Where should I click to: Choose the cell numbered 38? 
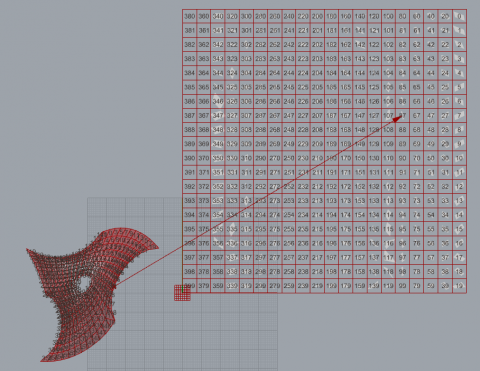[x=445, y=271]
